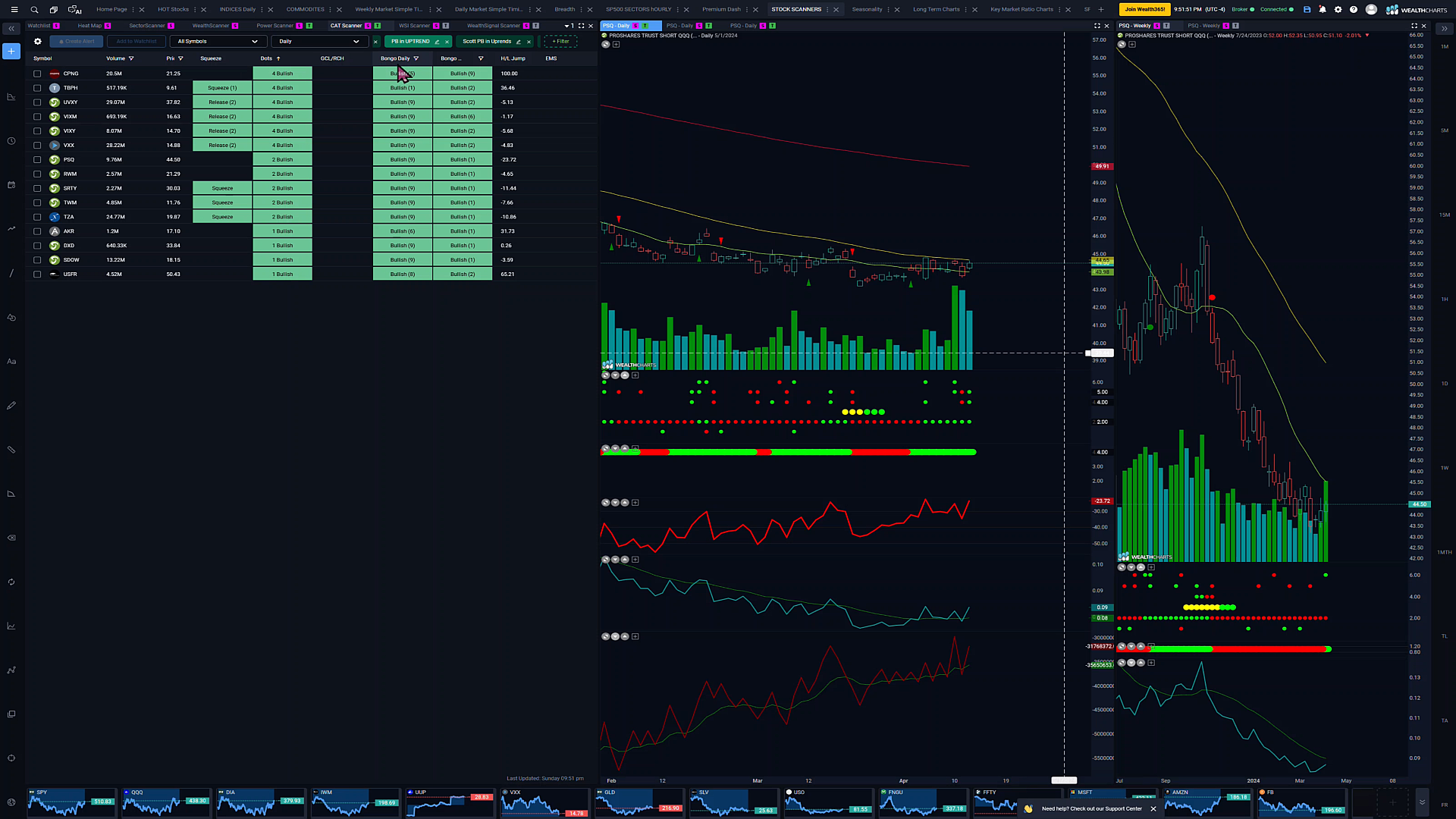Tick the VXX row checkbox
Screen dimensions: 1456x819
37,146
